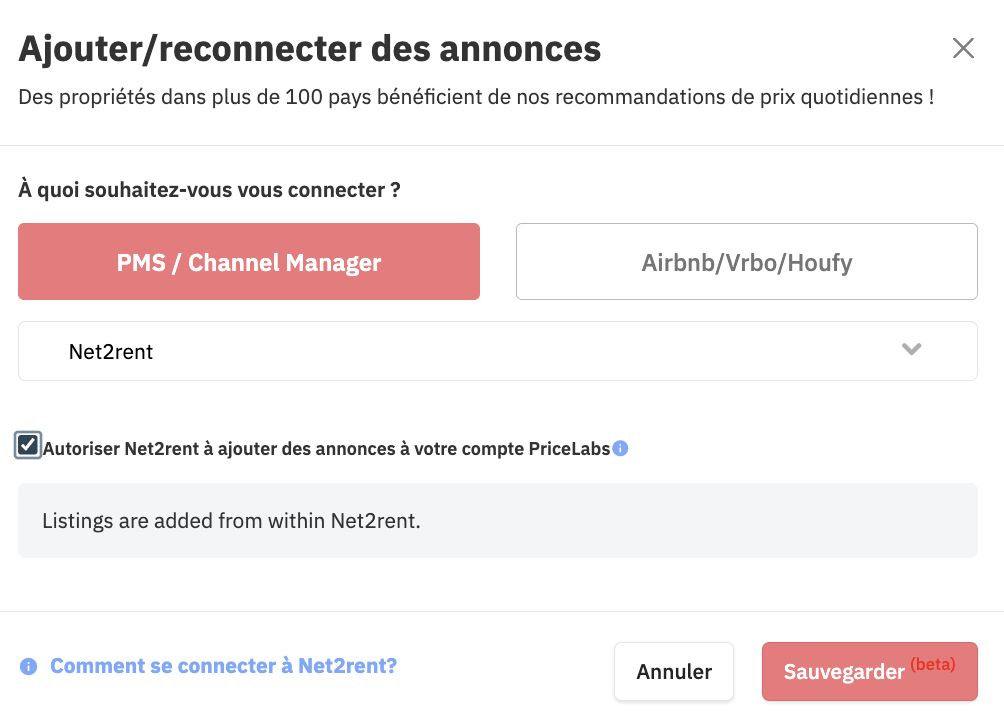
Task: Expand the chevron arrow in the Net2rent selector
Action: click(x=911, y=349)
